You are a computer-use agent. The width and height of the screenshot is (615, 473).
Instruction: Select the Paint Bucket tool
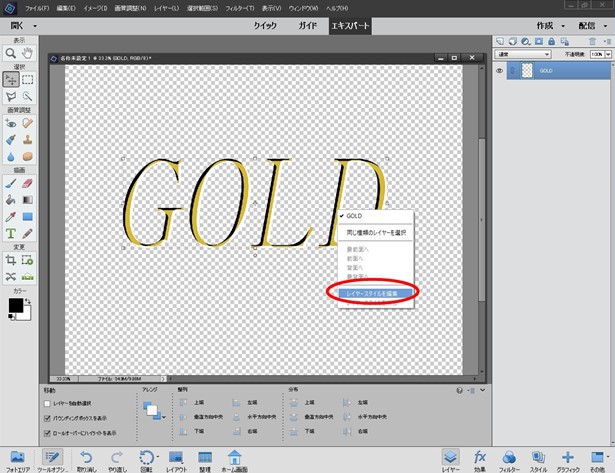11,200
